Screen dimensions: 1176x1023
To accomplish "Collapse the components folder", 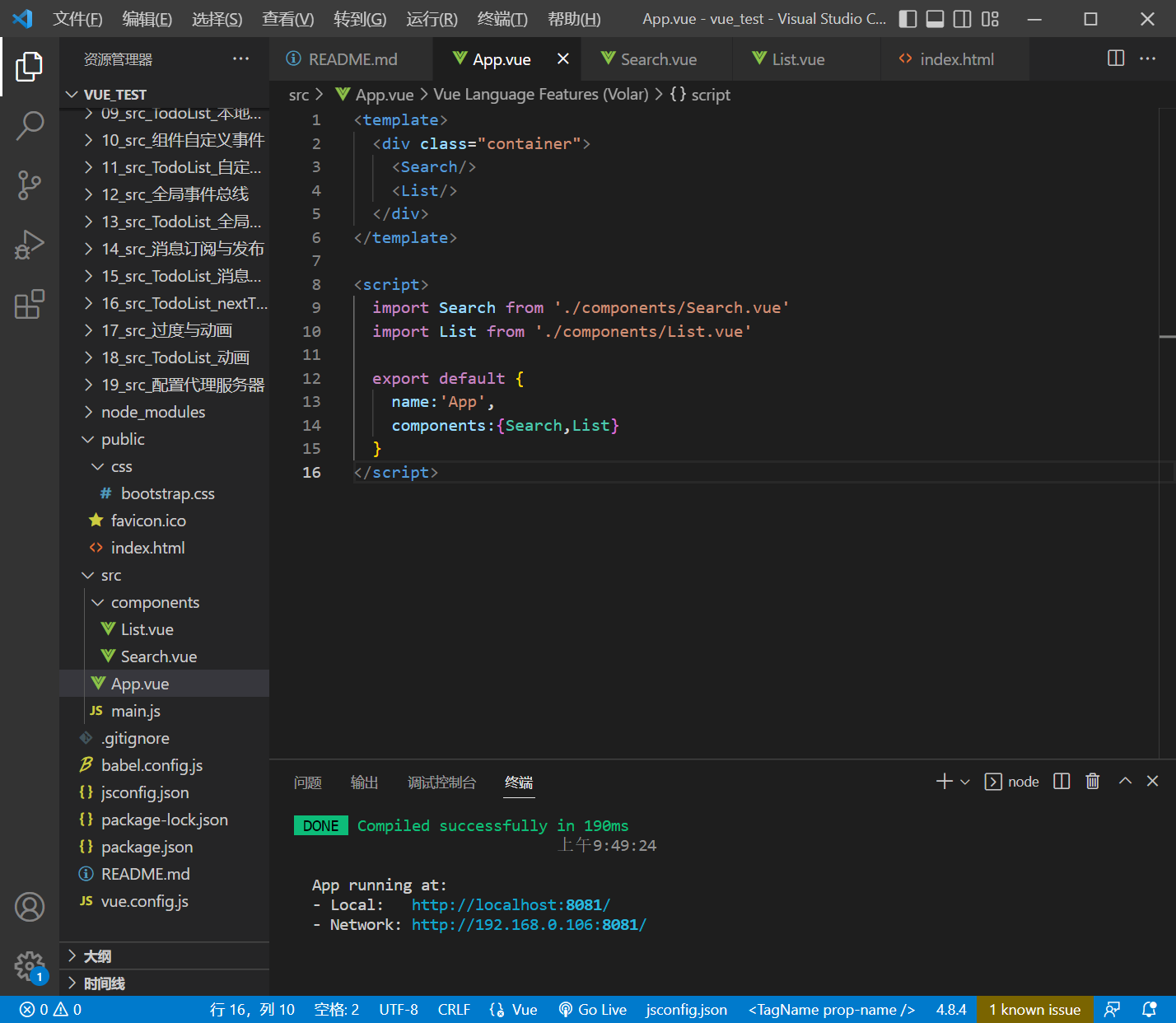I will (x=165, y=602).
